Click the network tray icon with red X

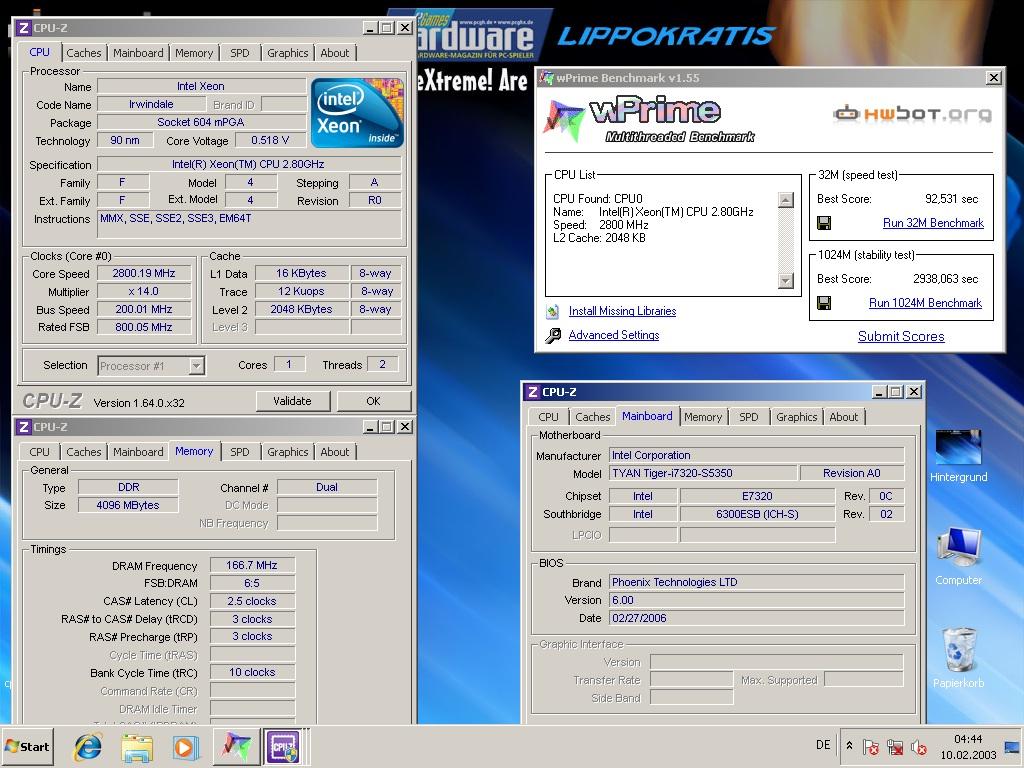(895, 746)
